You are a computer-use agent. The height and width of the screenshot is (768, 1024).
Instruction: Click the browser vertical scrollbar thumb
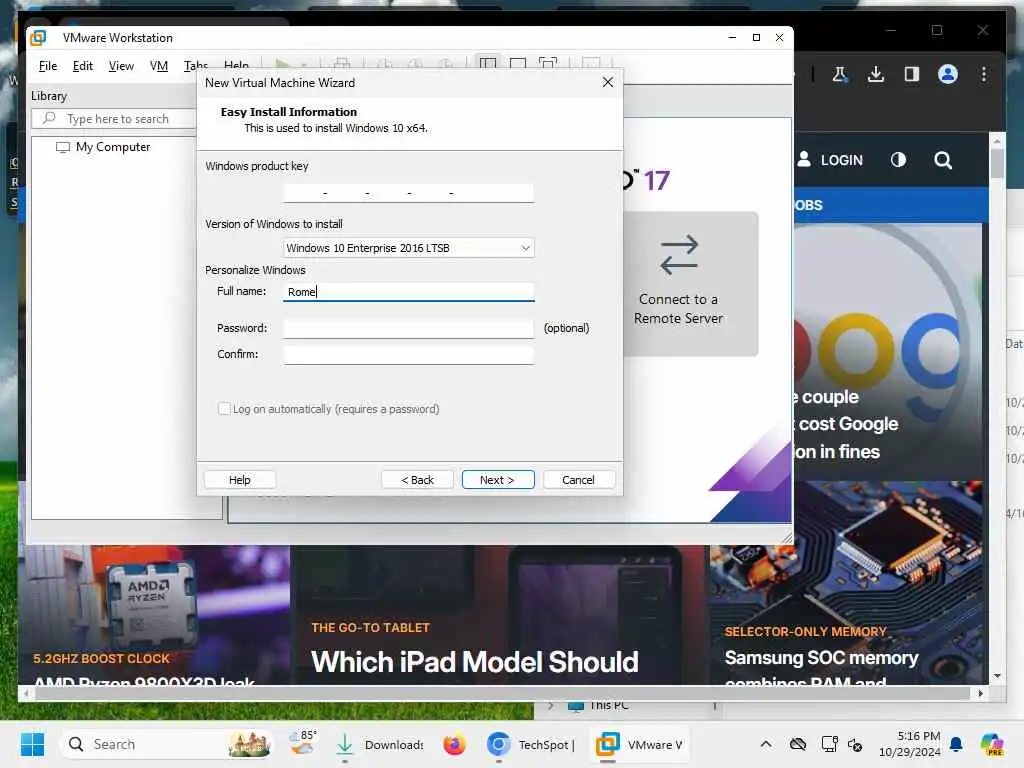pos(997,163)
